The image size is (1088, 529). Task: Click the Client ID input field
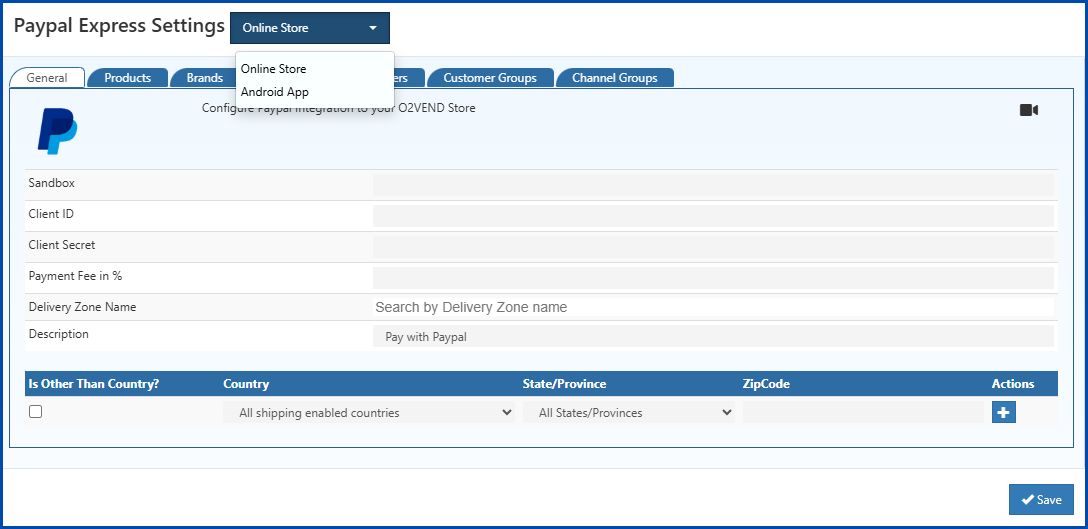point(713,216)
